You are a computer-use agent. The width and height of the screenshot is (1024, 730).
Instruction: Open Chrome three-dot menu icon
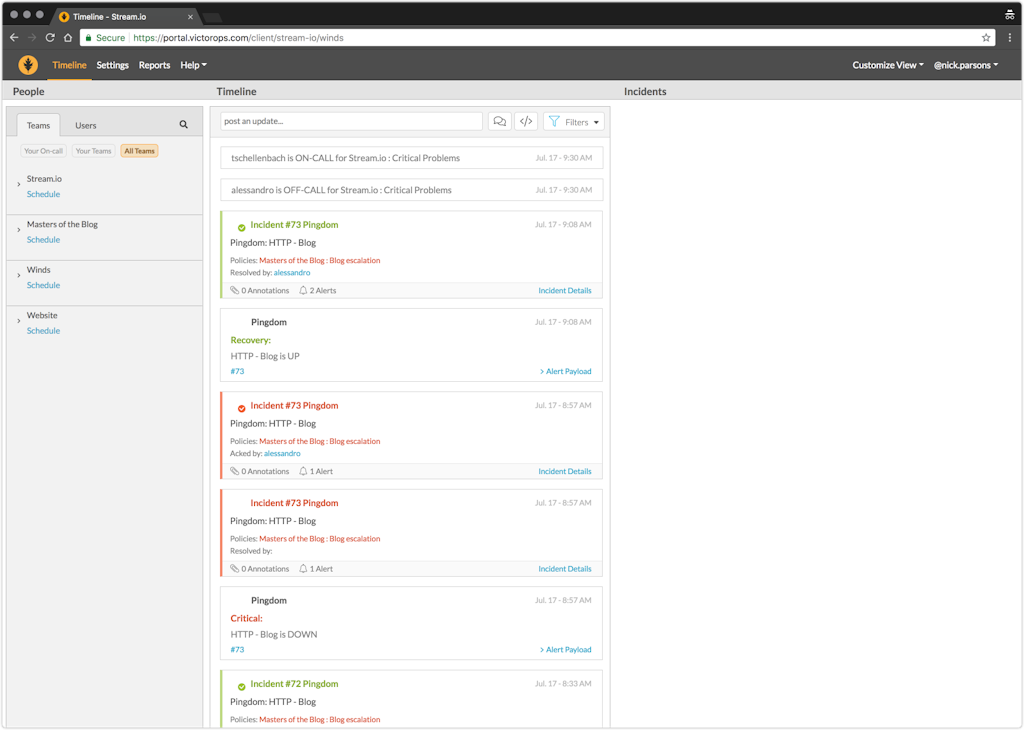click(1009, 38)
